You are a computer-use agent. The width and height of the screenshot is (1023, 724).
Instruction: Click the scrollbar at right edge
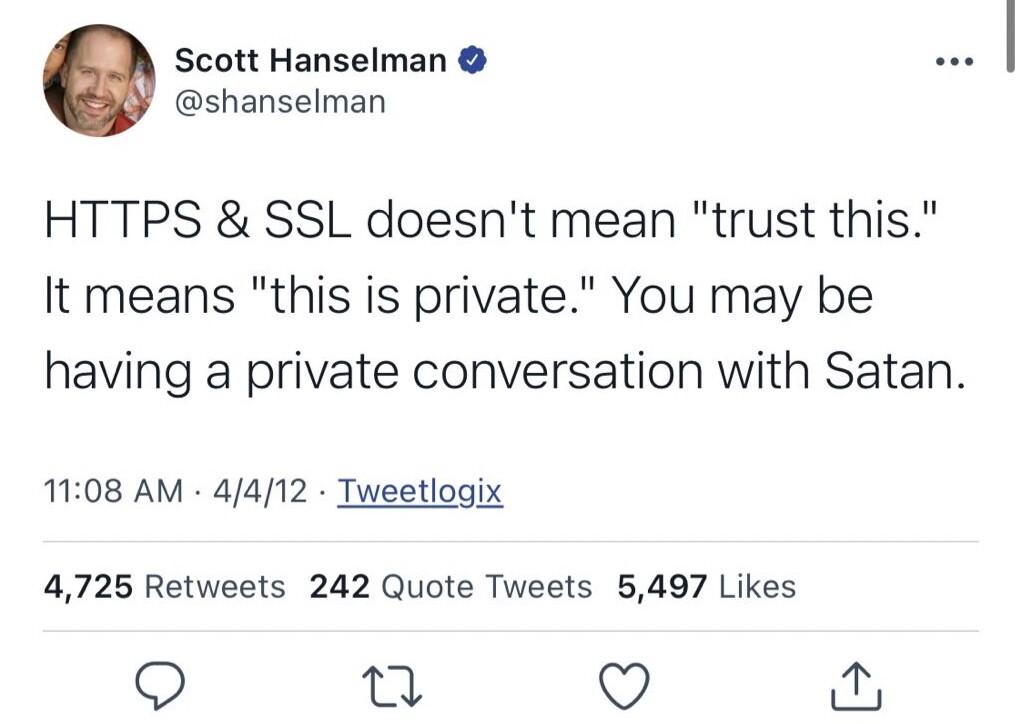click(x=1011, y=36)
